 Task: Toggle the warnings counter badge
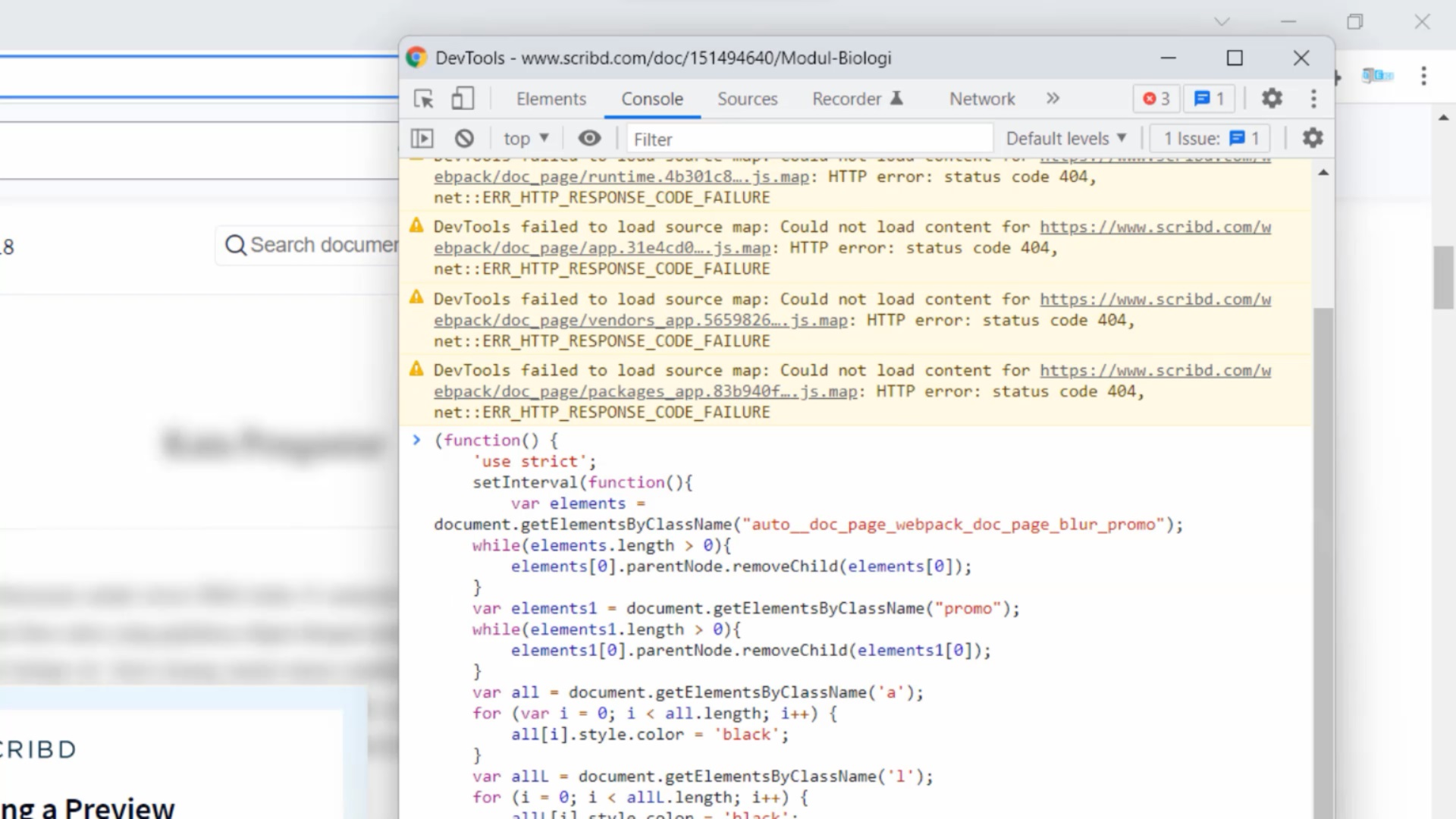1209,99
